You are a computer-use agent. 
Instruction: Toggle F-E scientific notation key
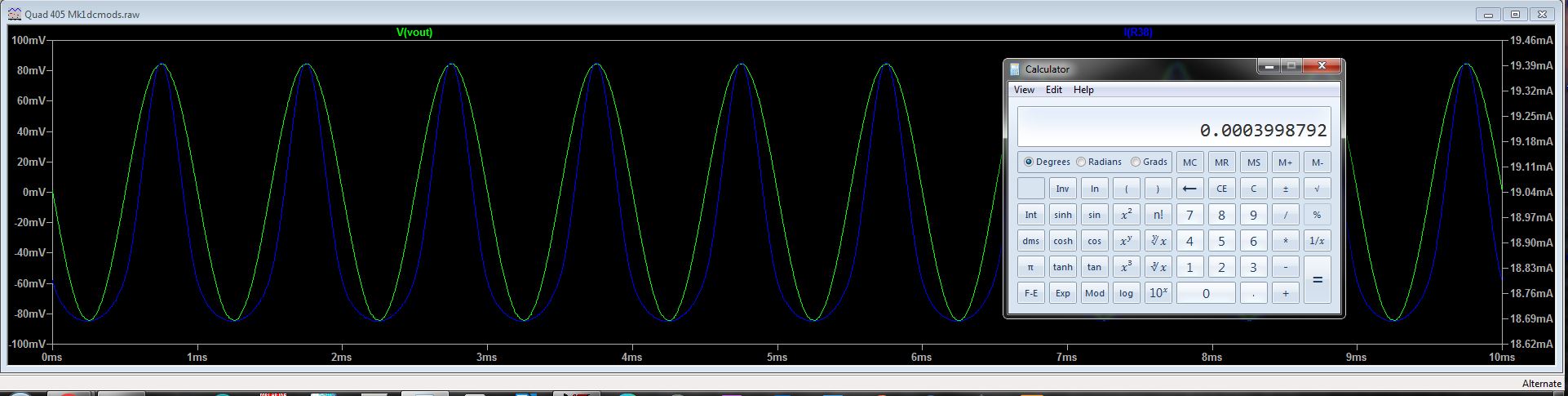point(1030,293)
